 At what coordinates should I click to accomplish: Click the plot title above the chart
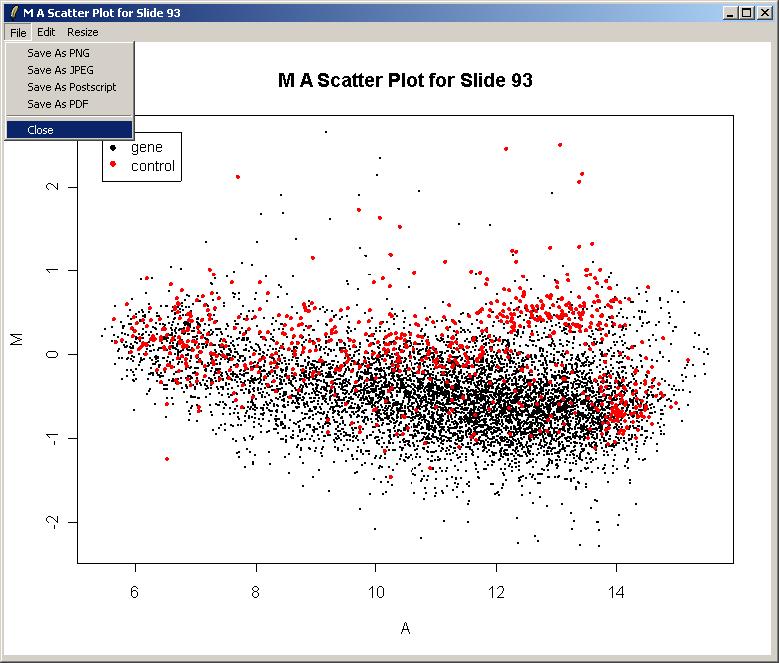click(405, 80)
